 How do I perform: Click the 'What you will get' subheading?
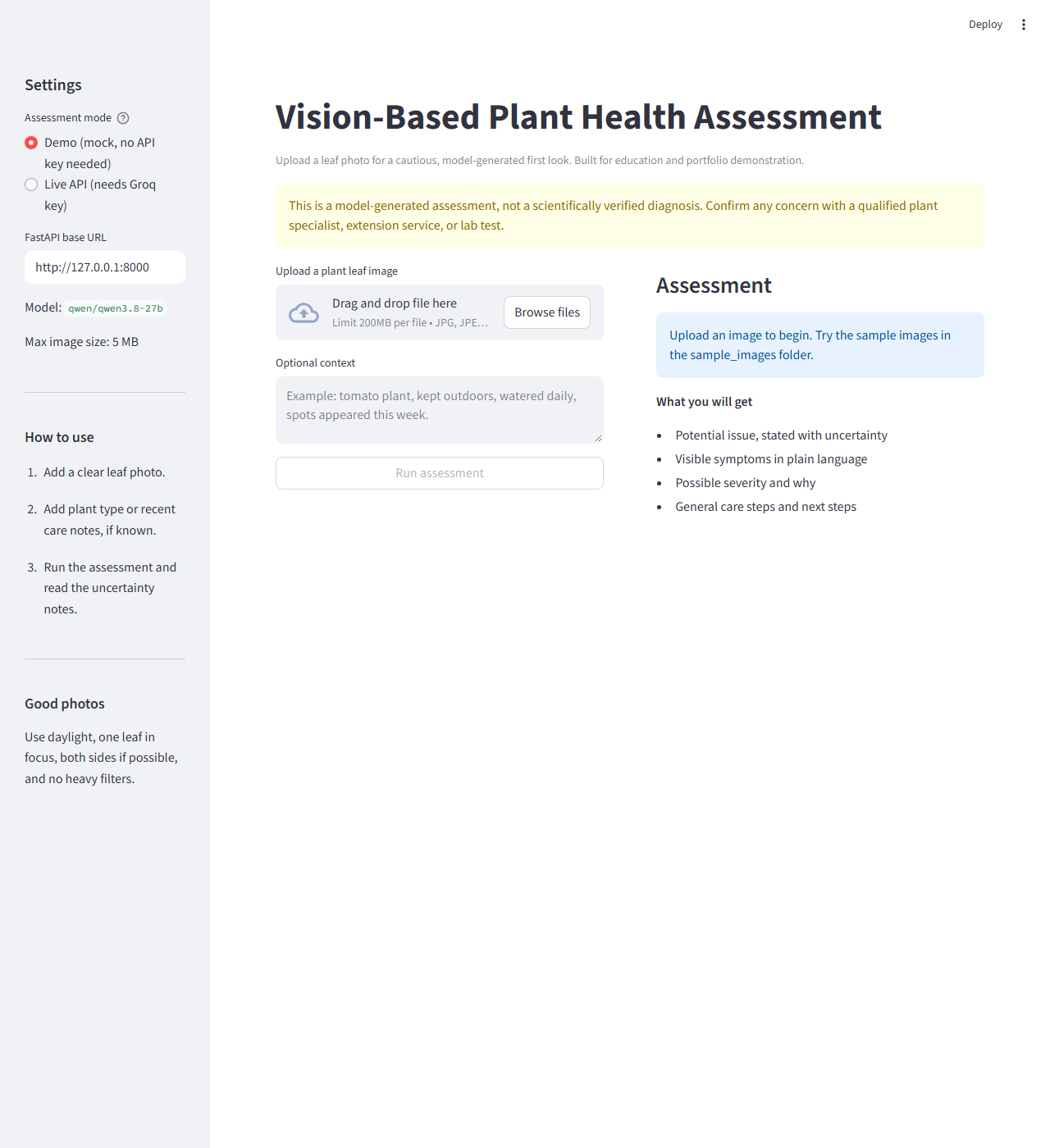(704, 402)
